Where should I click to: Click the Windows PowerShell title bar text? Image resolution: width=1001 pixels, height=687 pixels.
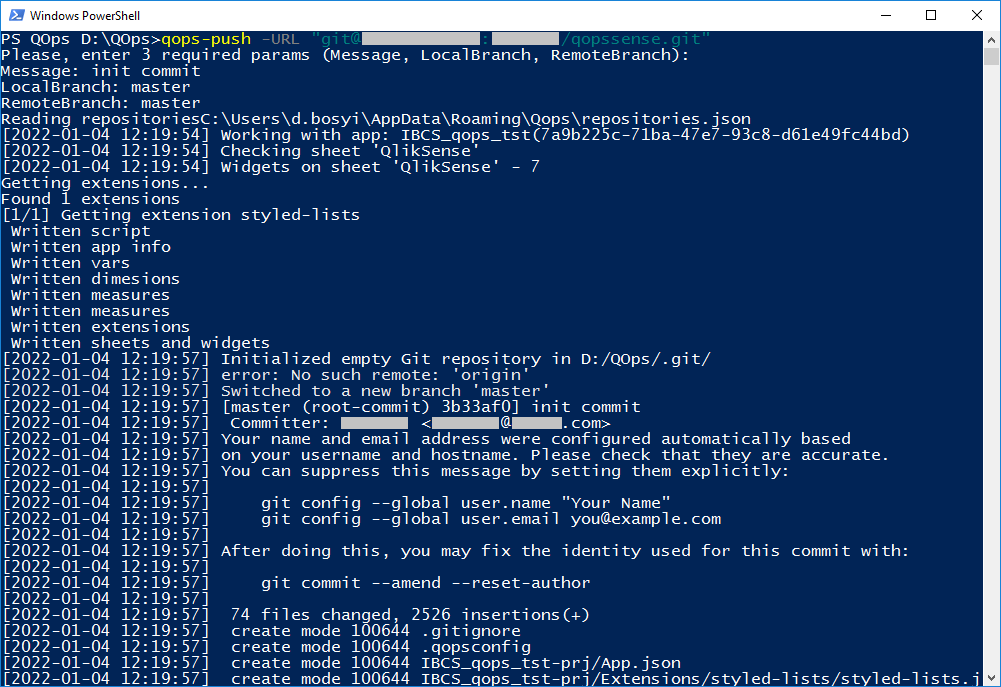pos(85,15)
